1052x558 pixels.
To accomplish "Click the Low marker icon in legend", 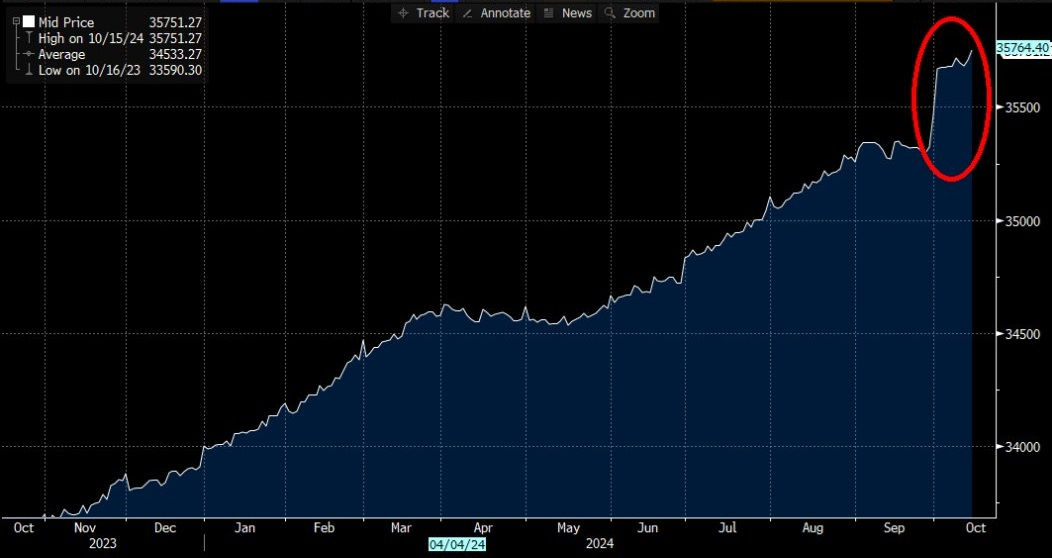I will pyautogui.click(x=29, y=70).
